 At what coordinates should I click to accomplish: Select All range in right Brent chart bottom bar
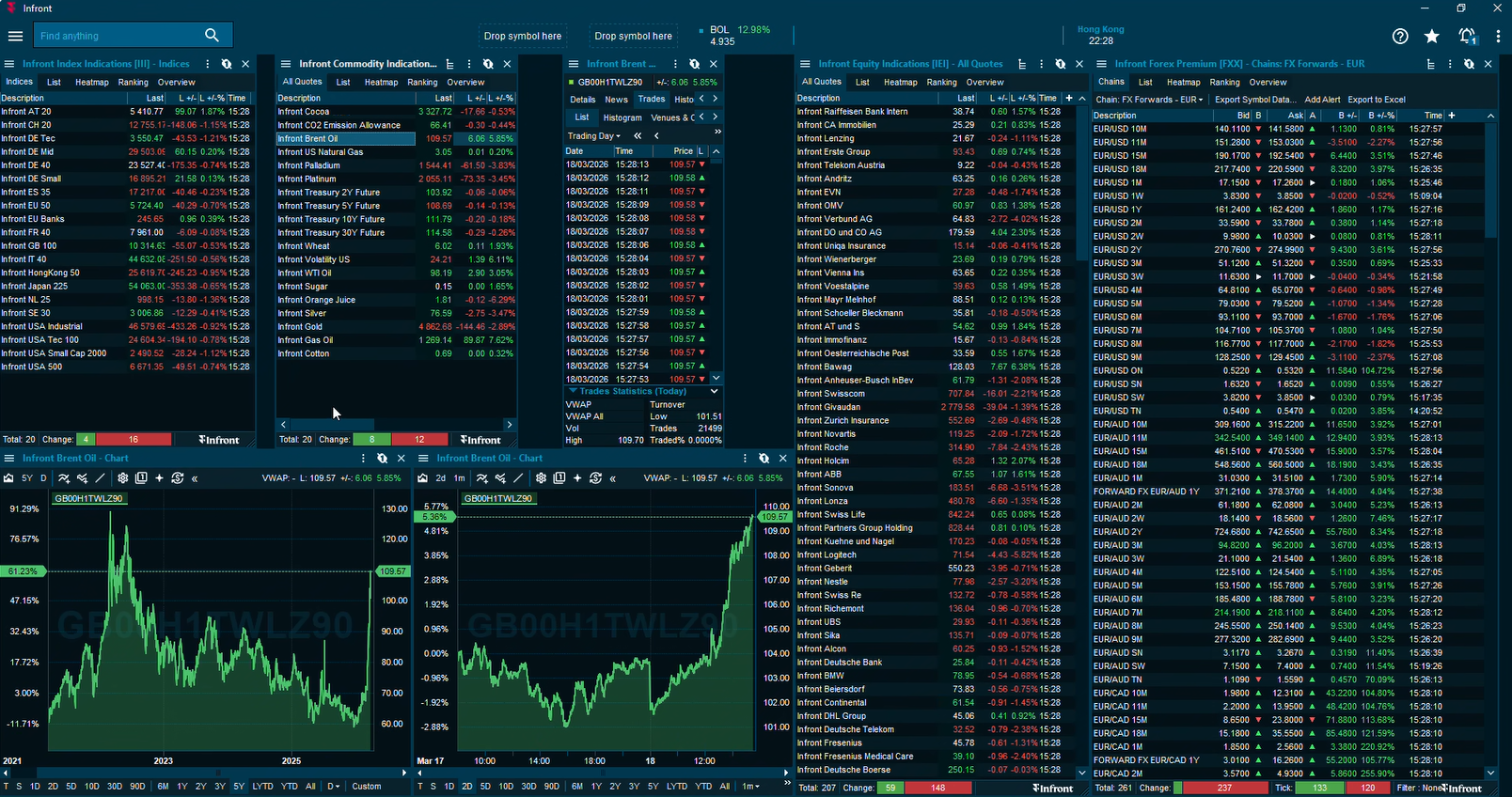tap(725, 787)
